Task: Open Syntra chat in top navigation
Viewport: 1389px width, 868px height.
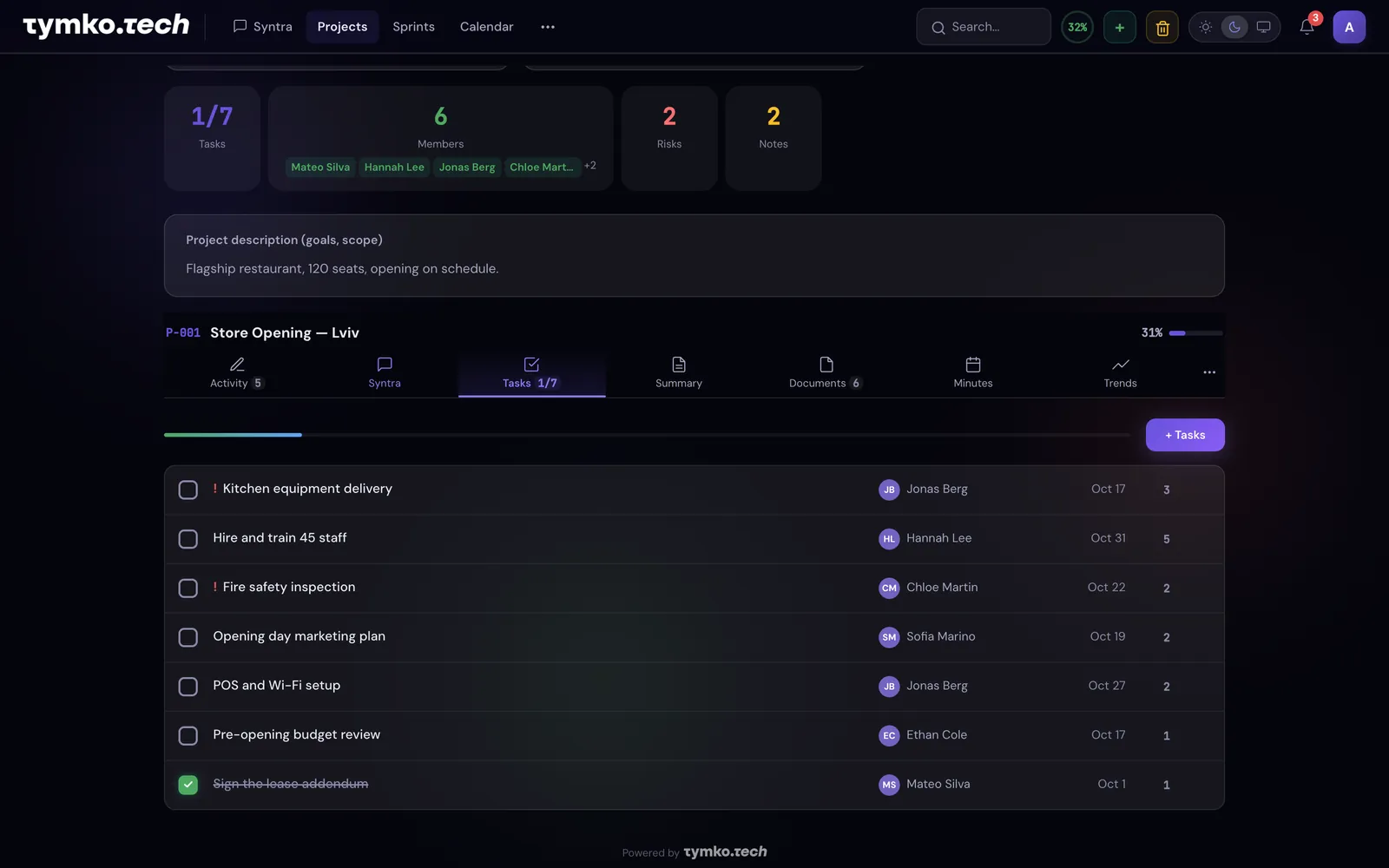Action: (x=263, y=27)
